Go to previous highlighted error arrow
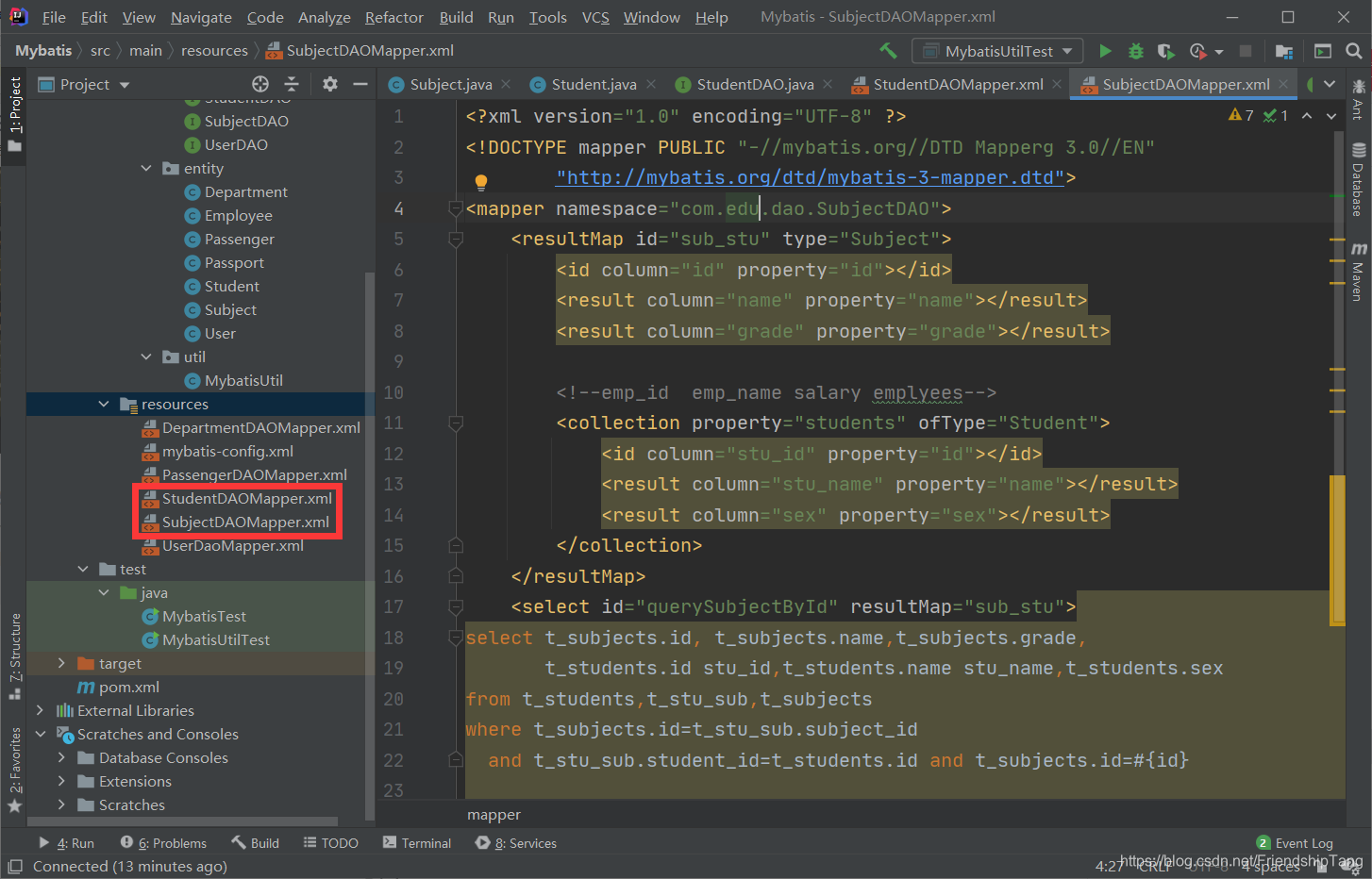The height and width of the screenshot is (879, 1372). 1307,116
